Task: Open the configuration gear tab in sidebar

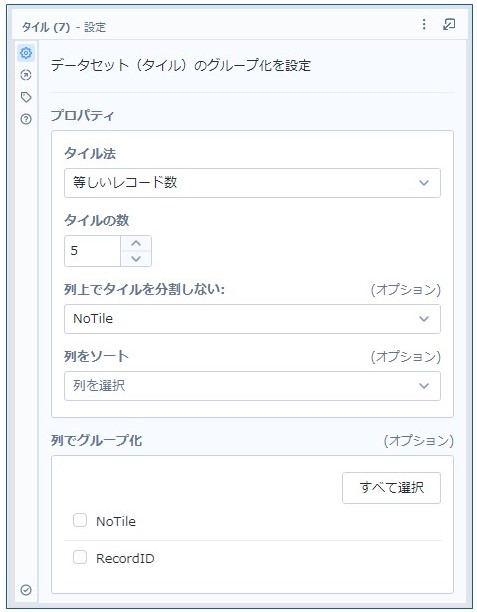Action: (x=26, y=53)
